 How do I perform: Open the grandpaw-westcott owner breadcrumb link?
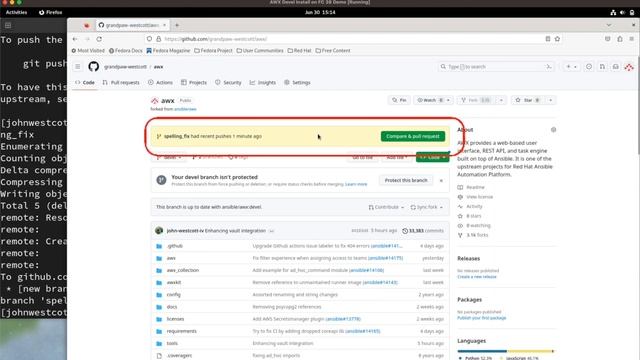[125, 67]
